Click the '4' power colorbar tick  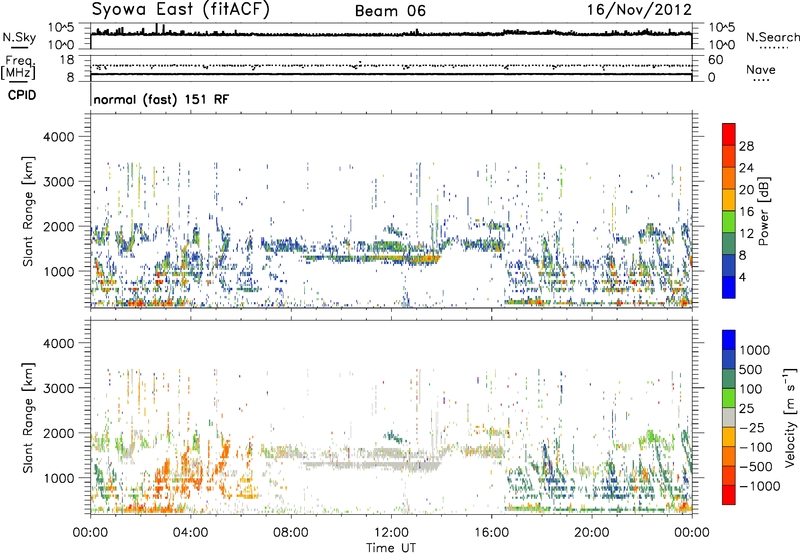742,277
